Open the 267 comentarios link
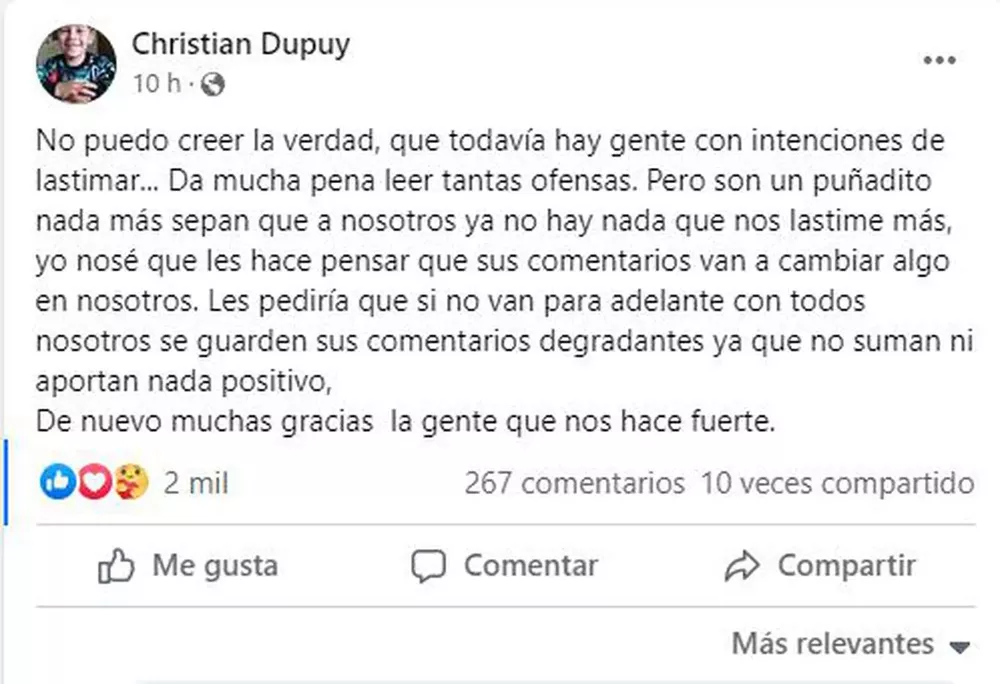Screen dimensions: 1000x684 click(x=574, y=485)
